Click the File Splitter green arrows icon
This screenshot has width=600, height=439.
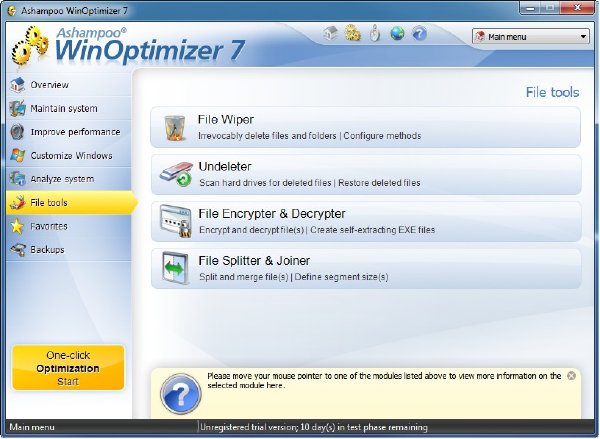175,268
